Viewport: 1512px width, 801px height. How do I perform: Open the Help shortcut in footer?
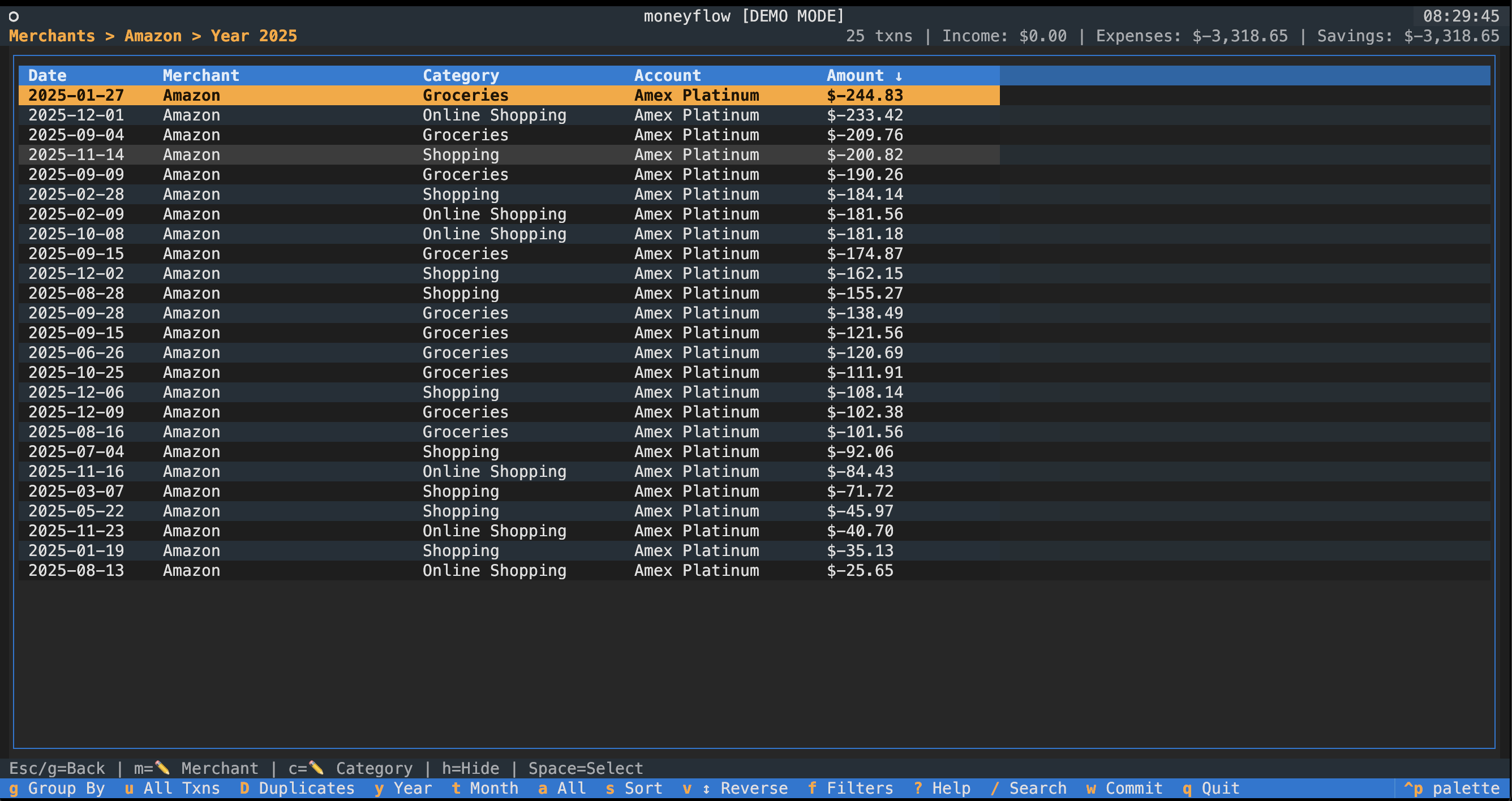942,788
